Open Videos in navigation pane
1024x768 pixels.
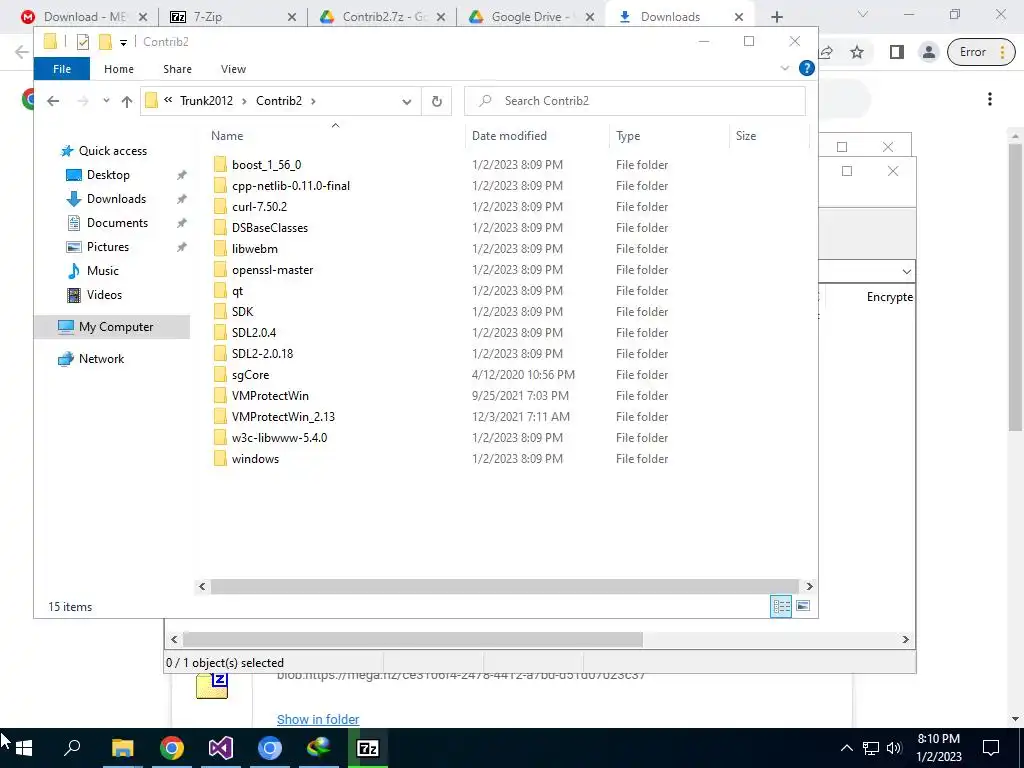click(x=104, y=295)
